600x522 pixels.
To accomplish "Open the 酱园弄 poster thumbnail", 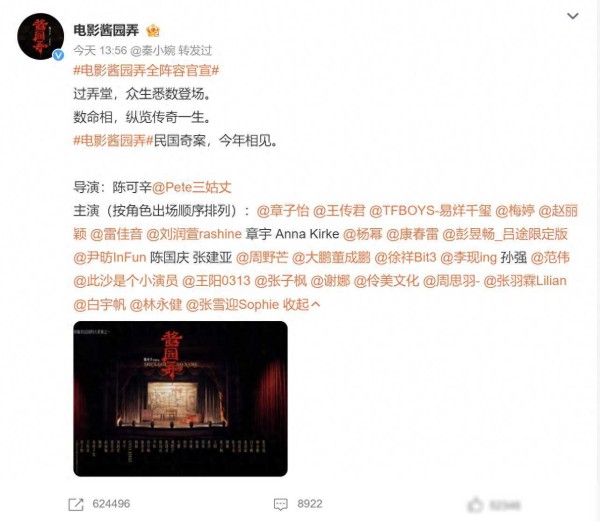I will (180, 399).
